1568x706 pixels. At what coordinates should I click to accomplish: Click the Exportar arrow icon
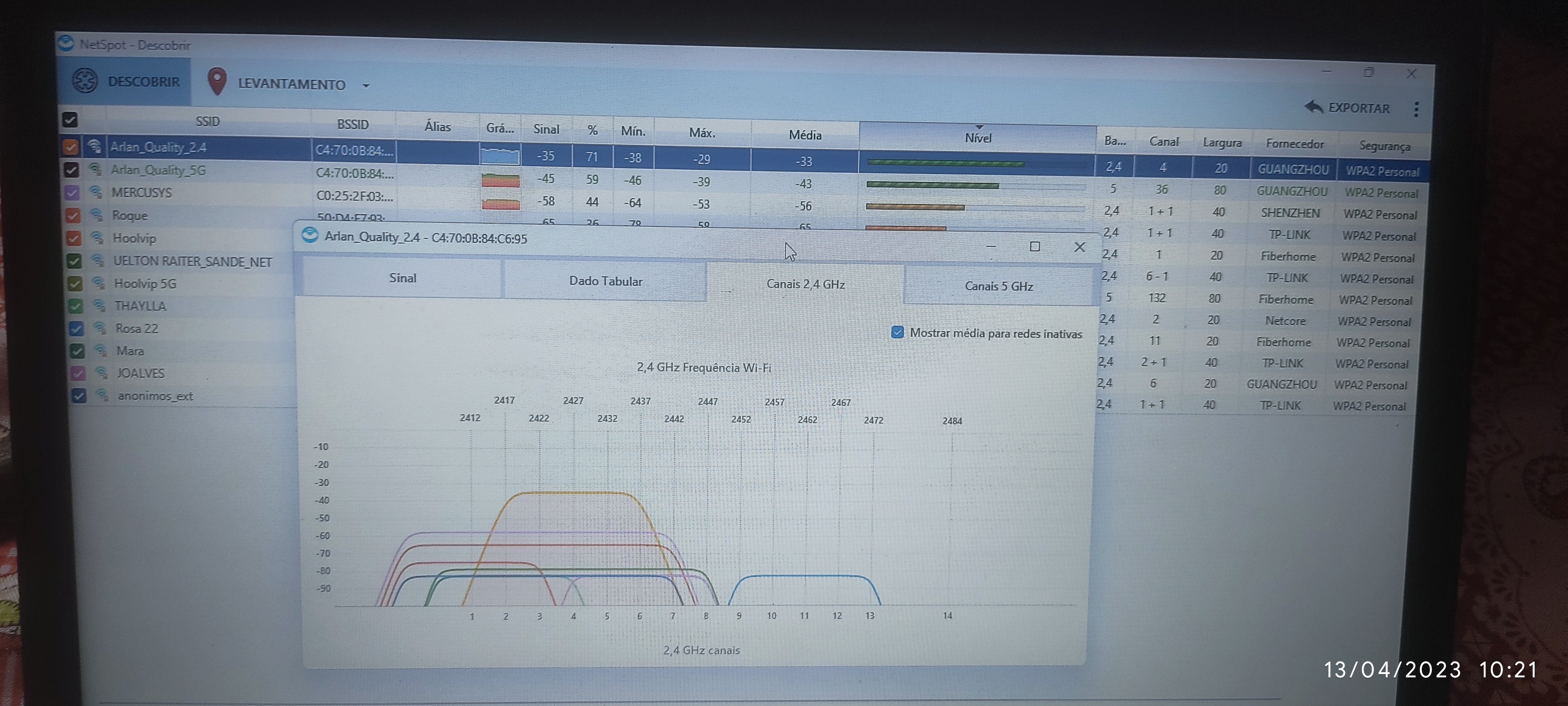tap(1314, 107)
